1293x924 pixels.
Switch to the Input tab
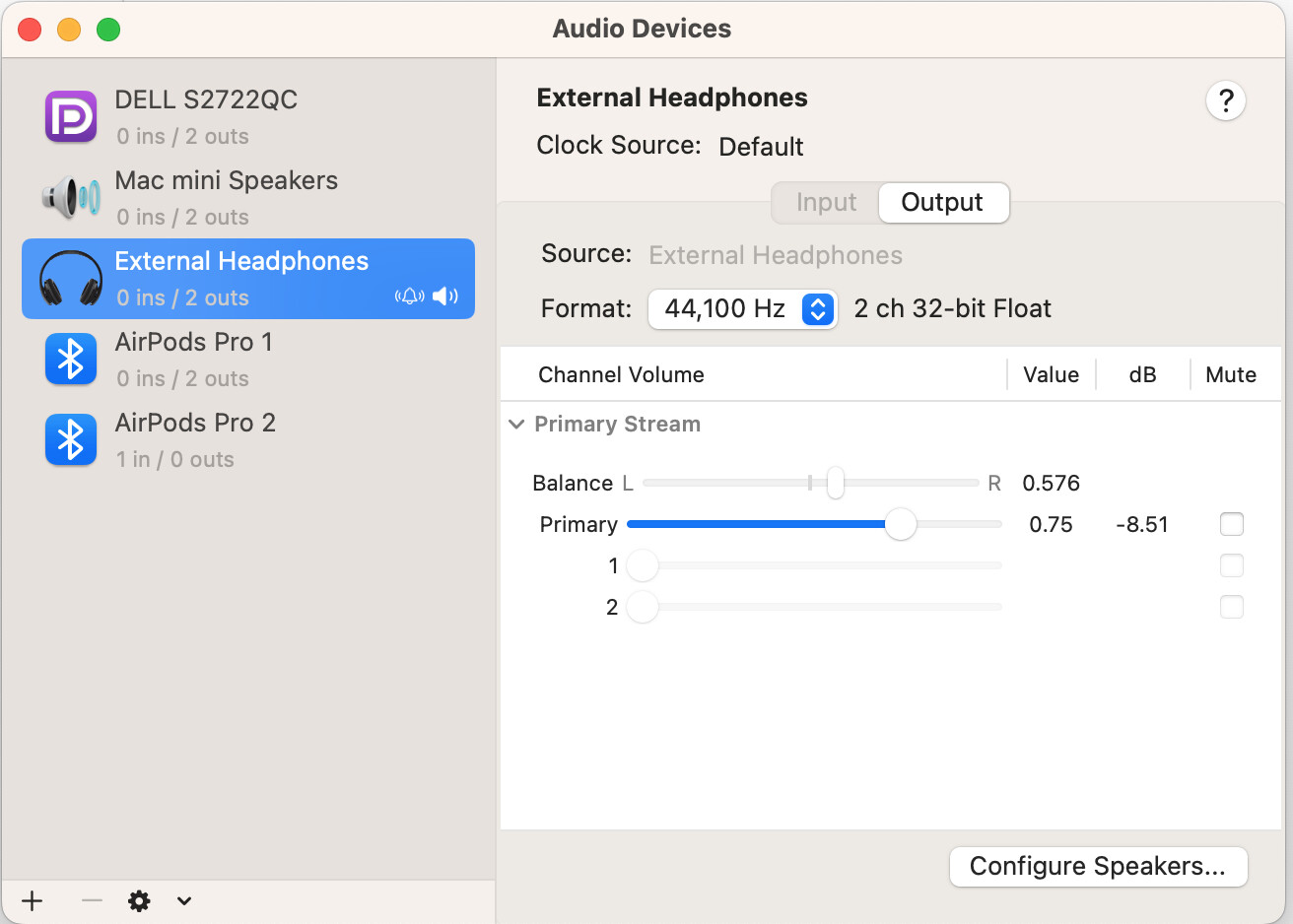(x=826, y=203)
